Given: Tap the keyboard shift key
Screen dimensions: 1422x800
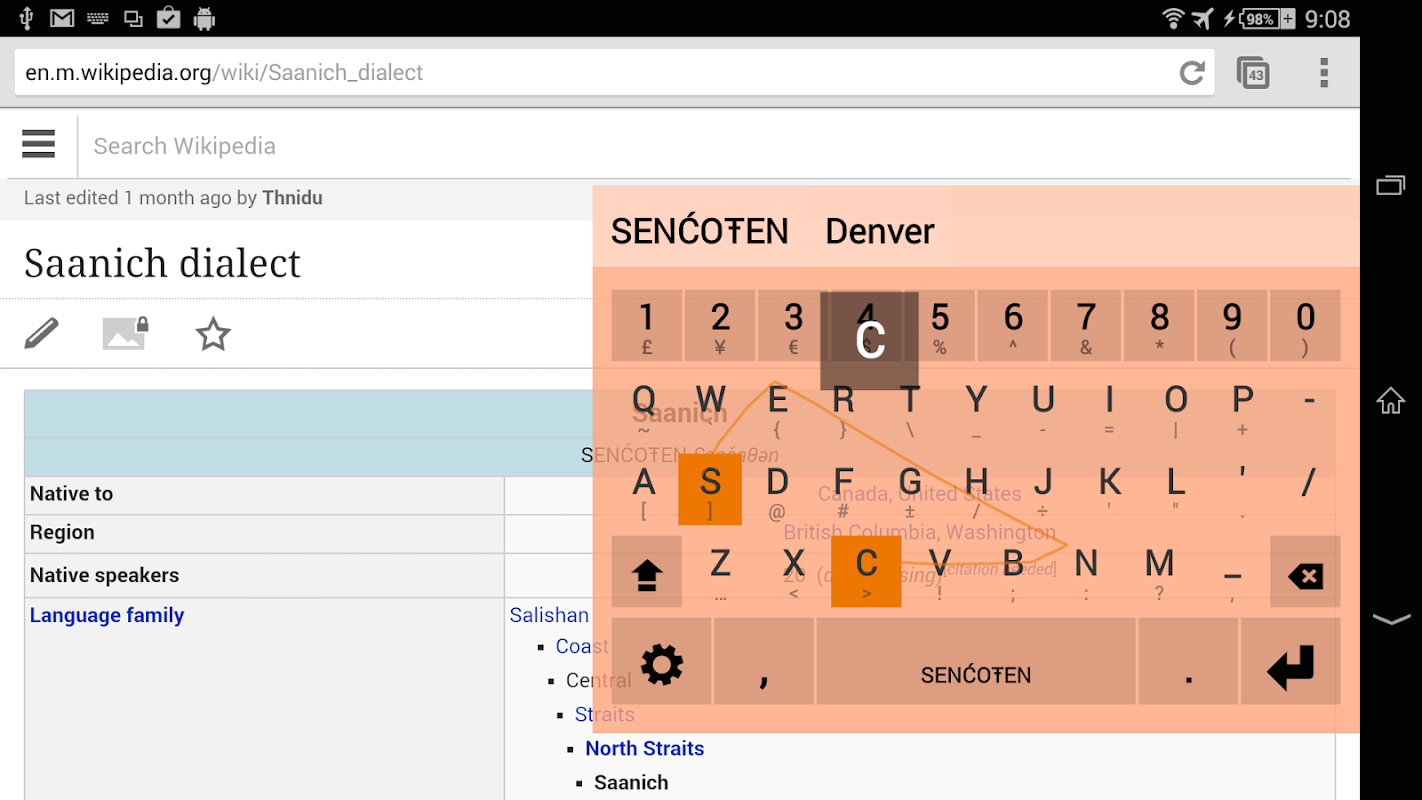Looking at the screenshot, I should (646, 572).
